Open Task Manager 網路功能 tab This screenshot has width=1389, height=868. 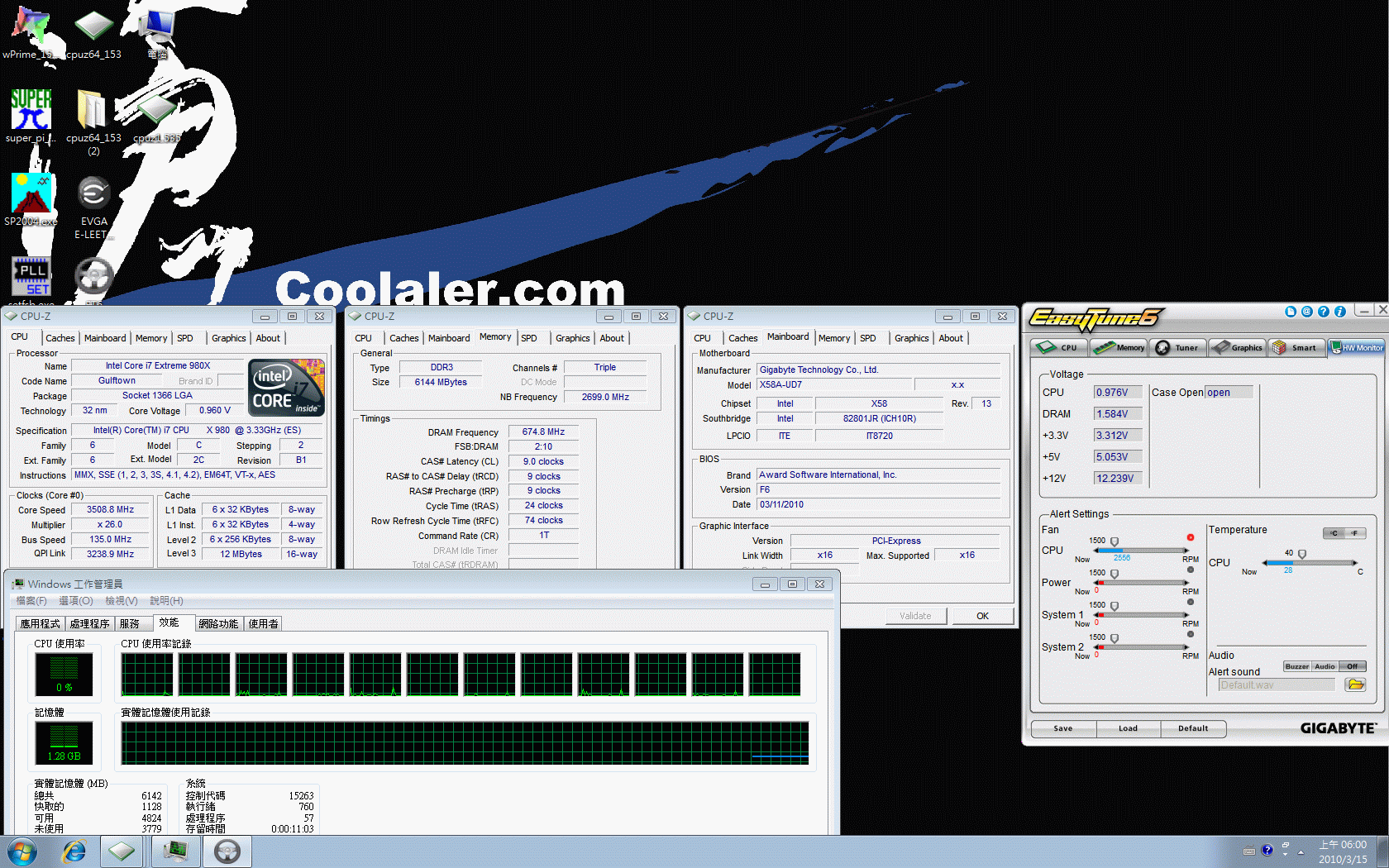[218, 623]
